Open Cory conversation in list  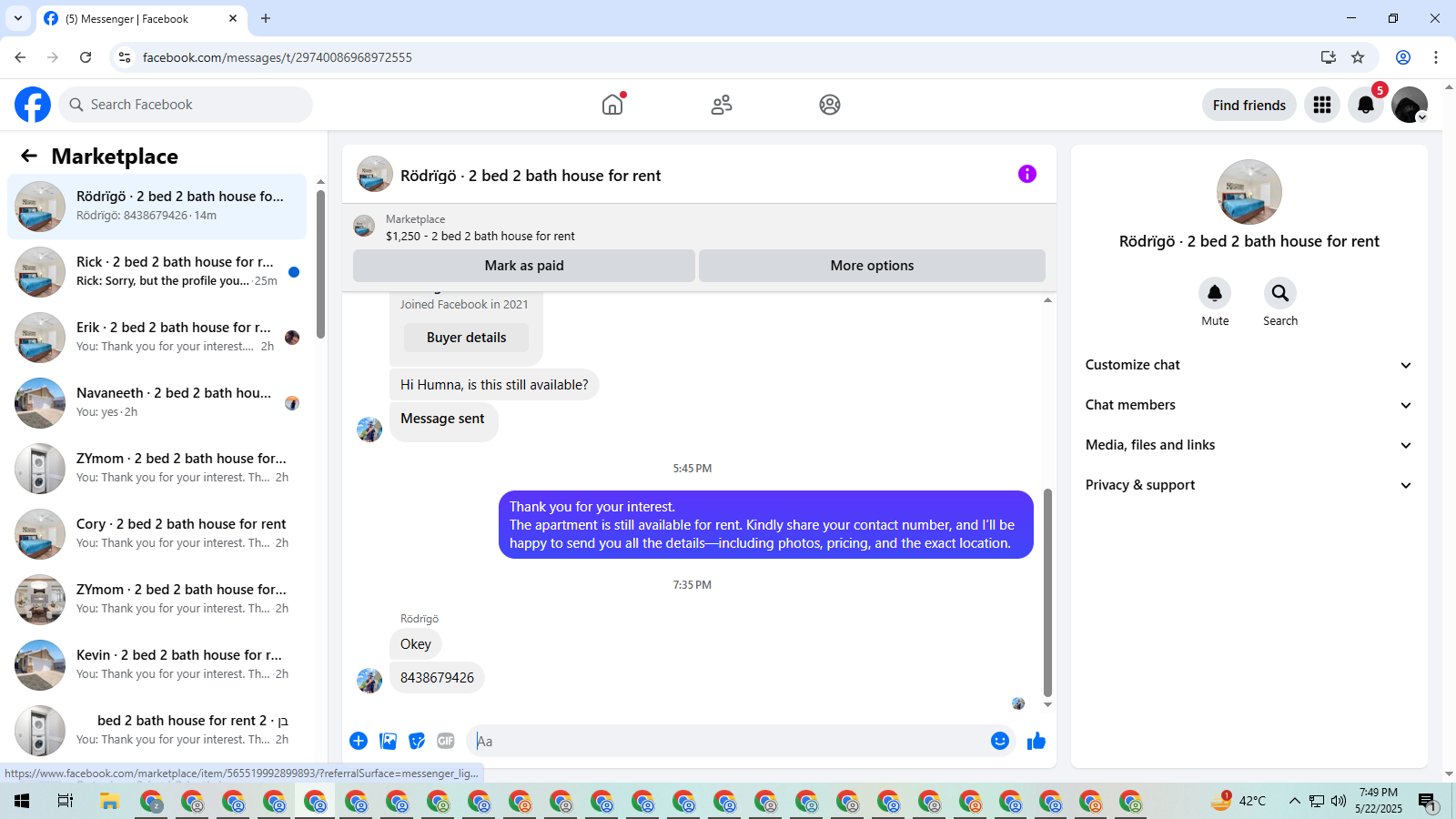(157, 534)
